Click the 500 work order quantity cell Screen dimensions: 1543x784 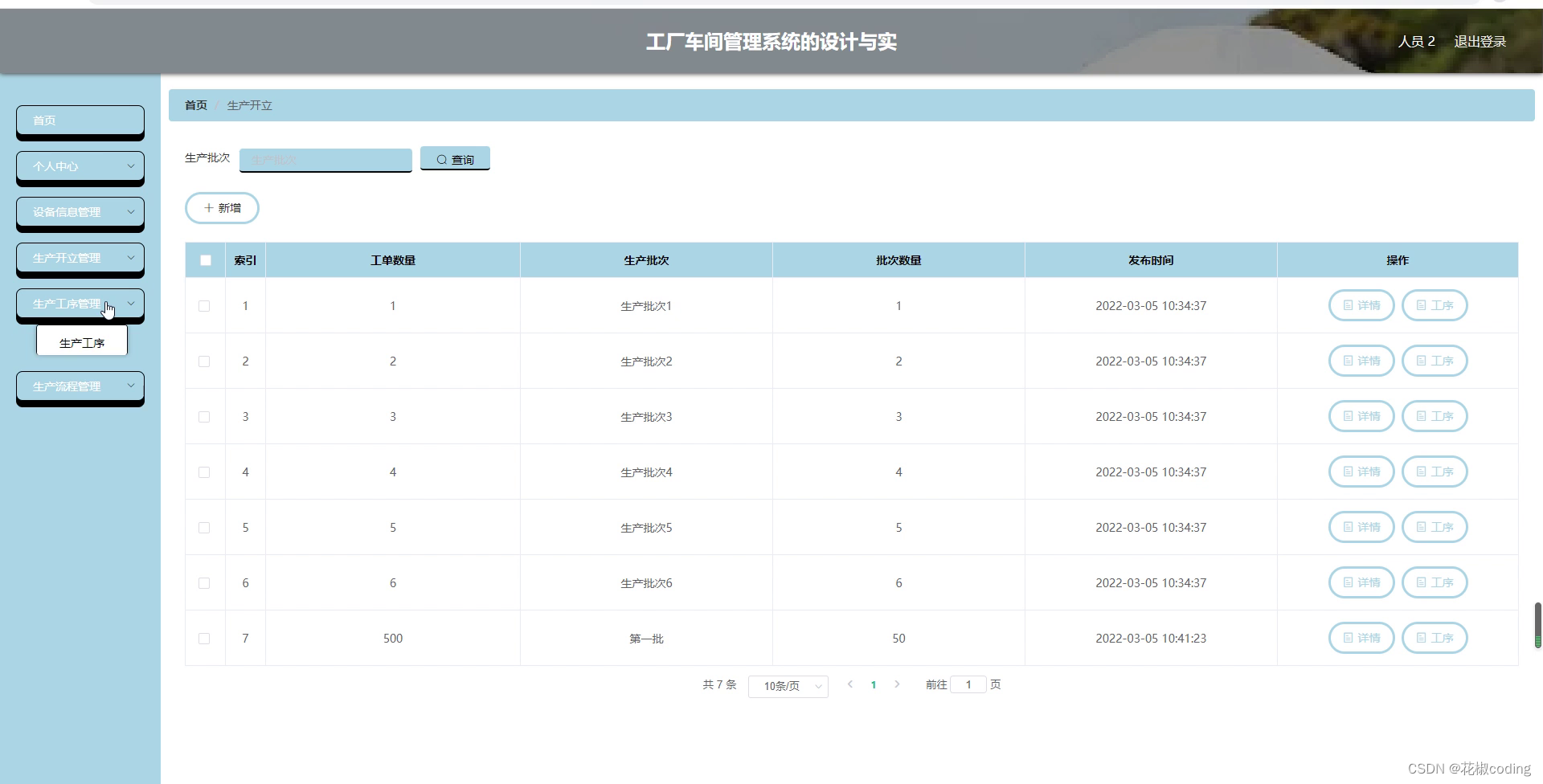click(x=393, y=639)
